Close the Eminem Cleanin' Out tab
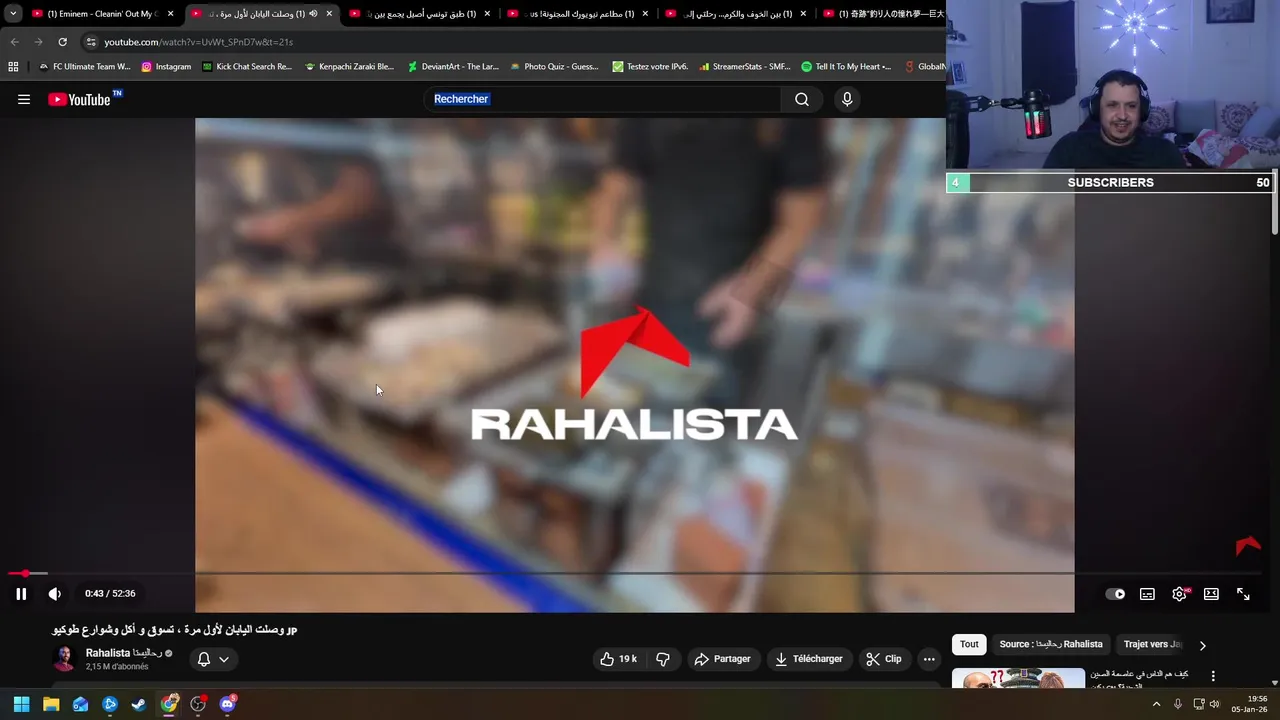Viewport: 1280px width, 720px height. point(170,14)
